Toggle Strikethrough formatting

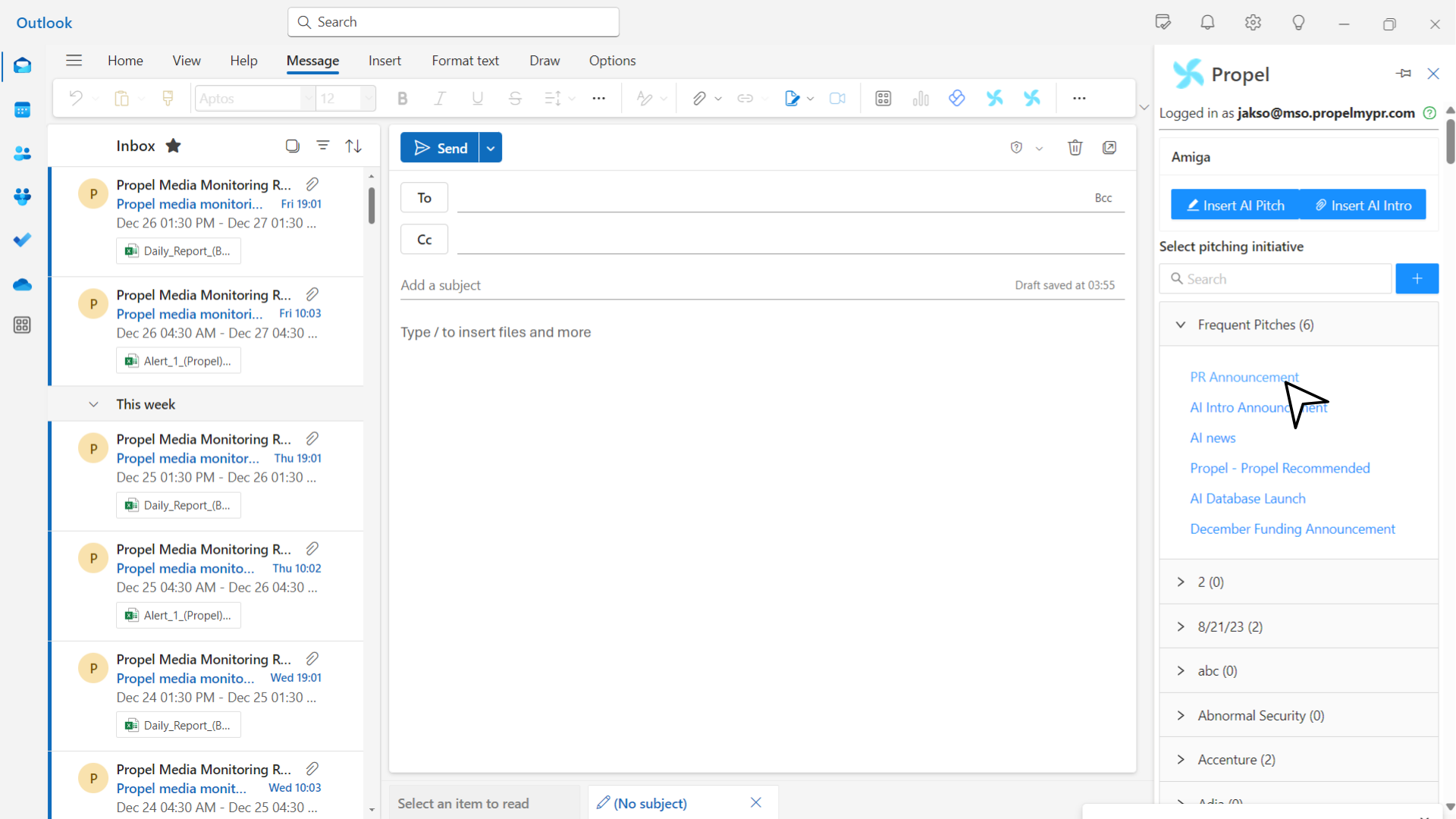coord(515,99)
